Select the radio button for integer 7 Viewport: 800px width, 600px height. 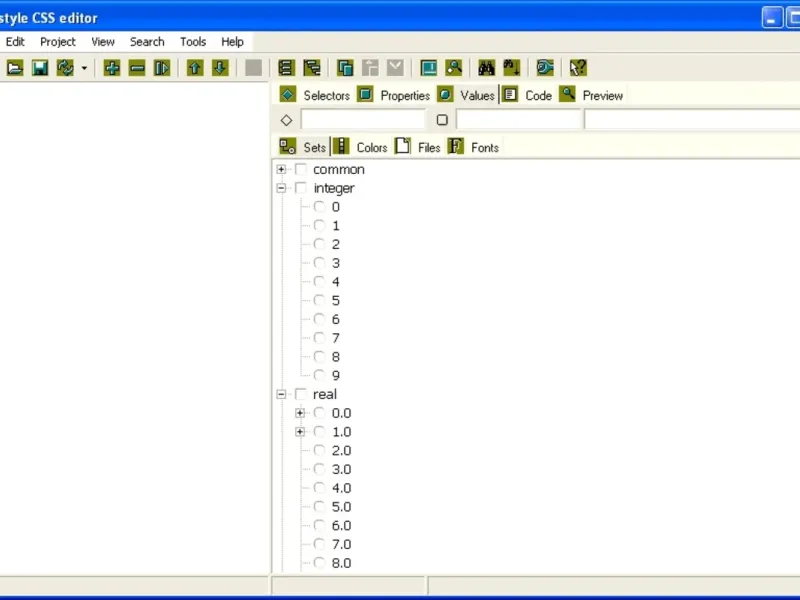click(319, 338)
